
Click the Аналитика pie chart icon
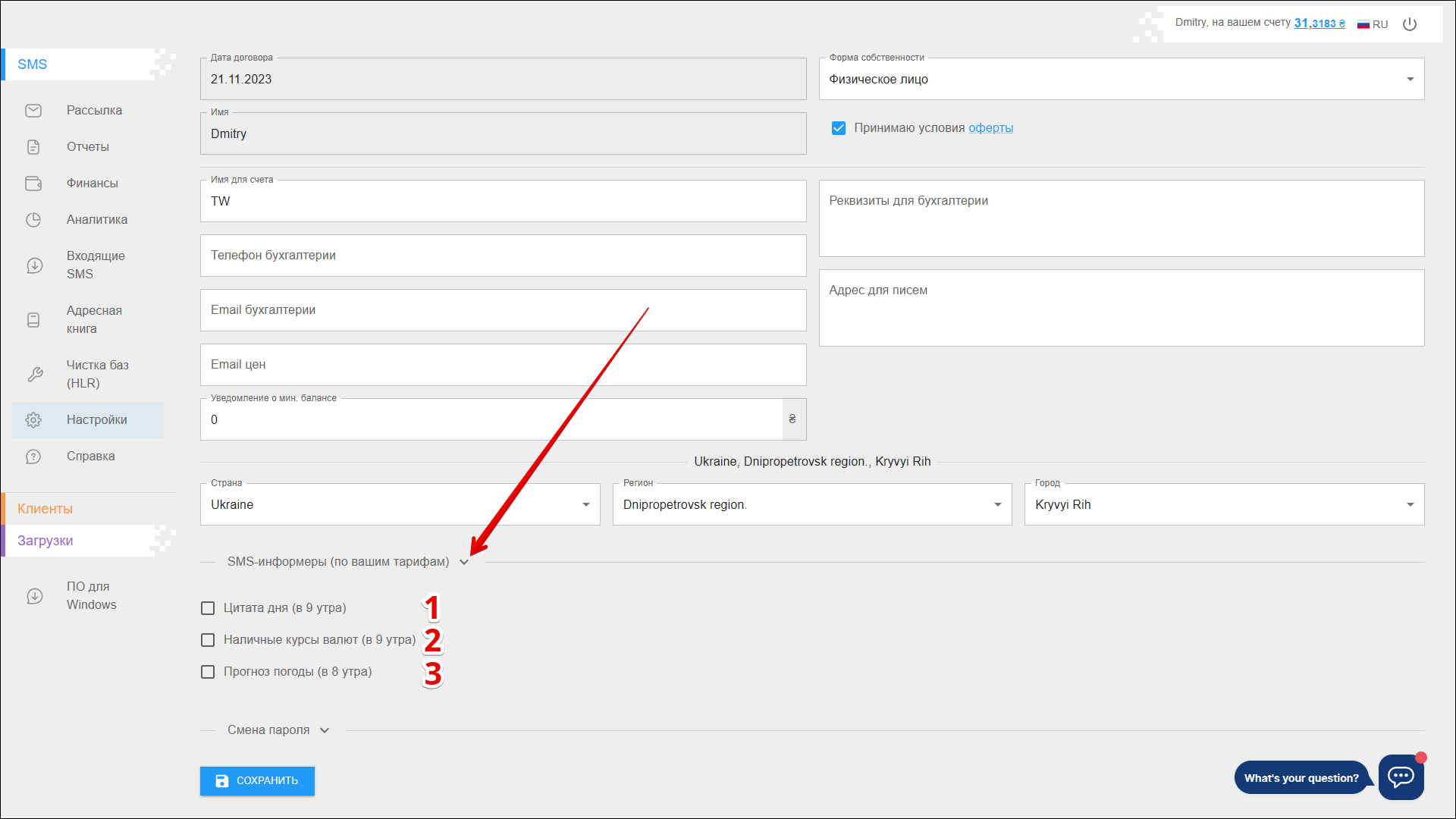[33, 220]
